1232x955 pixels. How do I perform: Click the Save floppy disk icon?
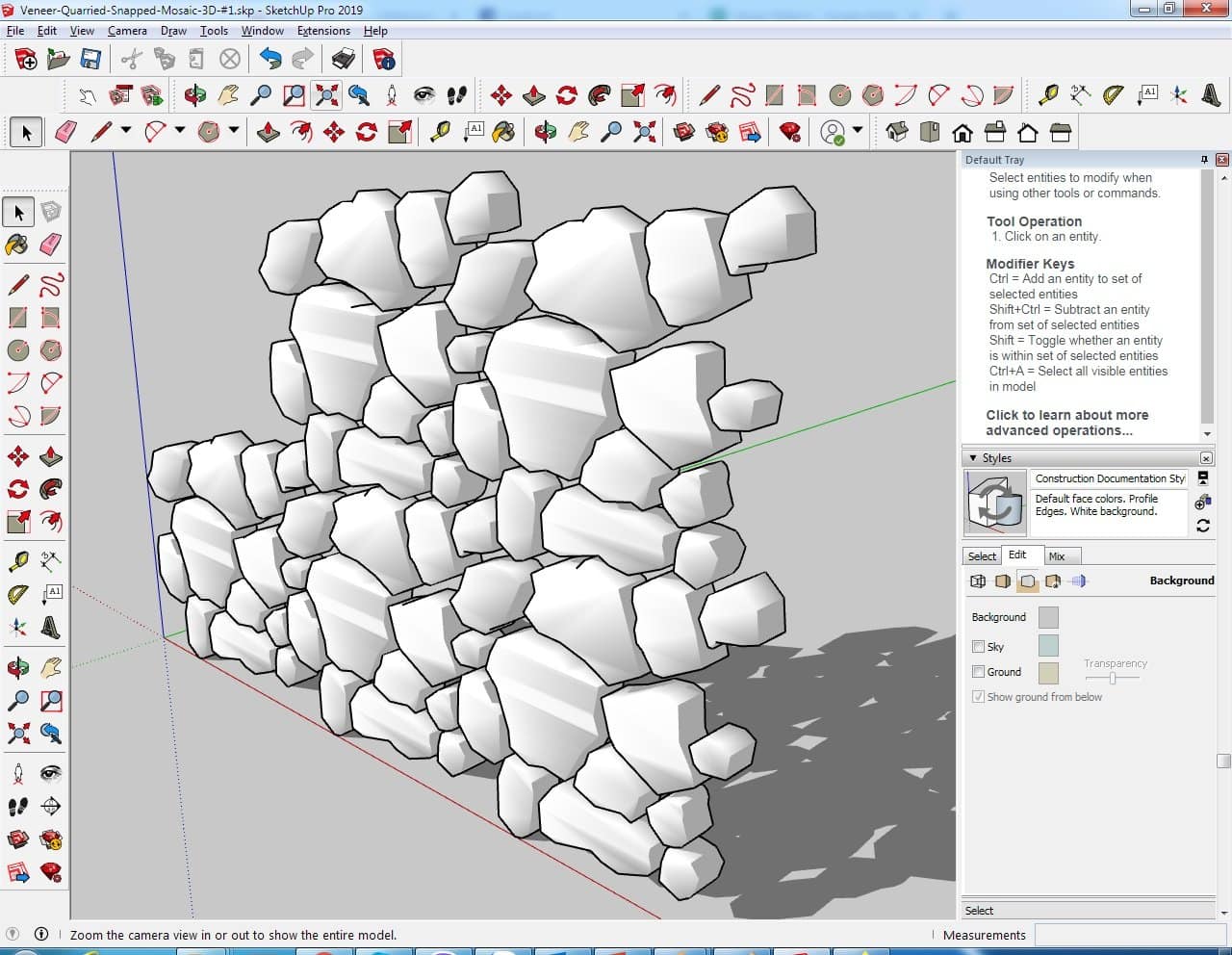click(90, 60)
